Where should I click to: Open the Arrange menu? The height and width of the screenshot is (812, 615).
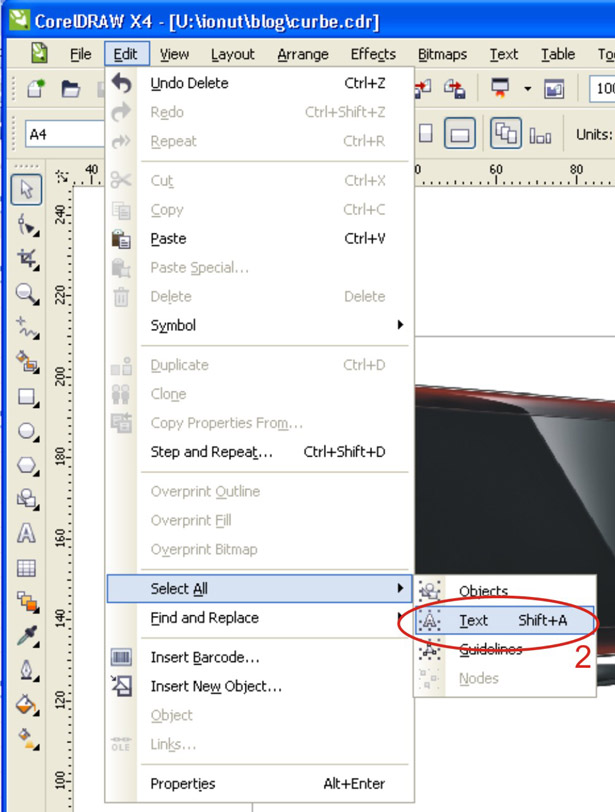coord(303,54)
